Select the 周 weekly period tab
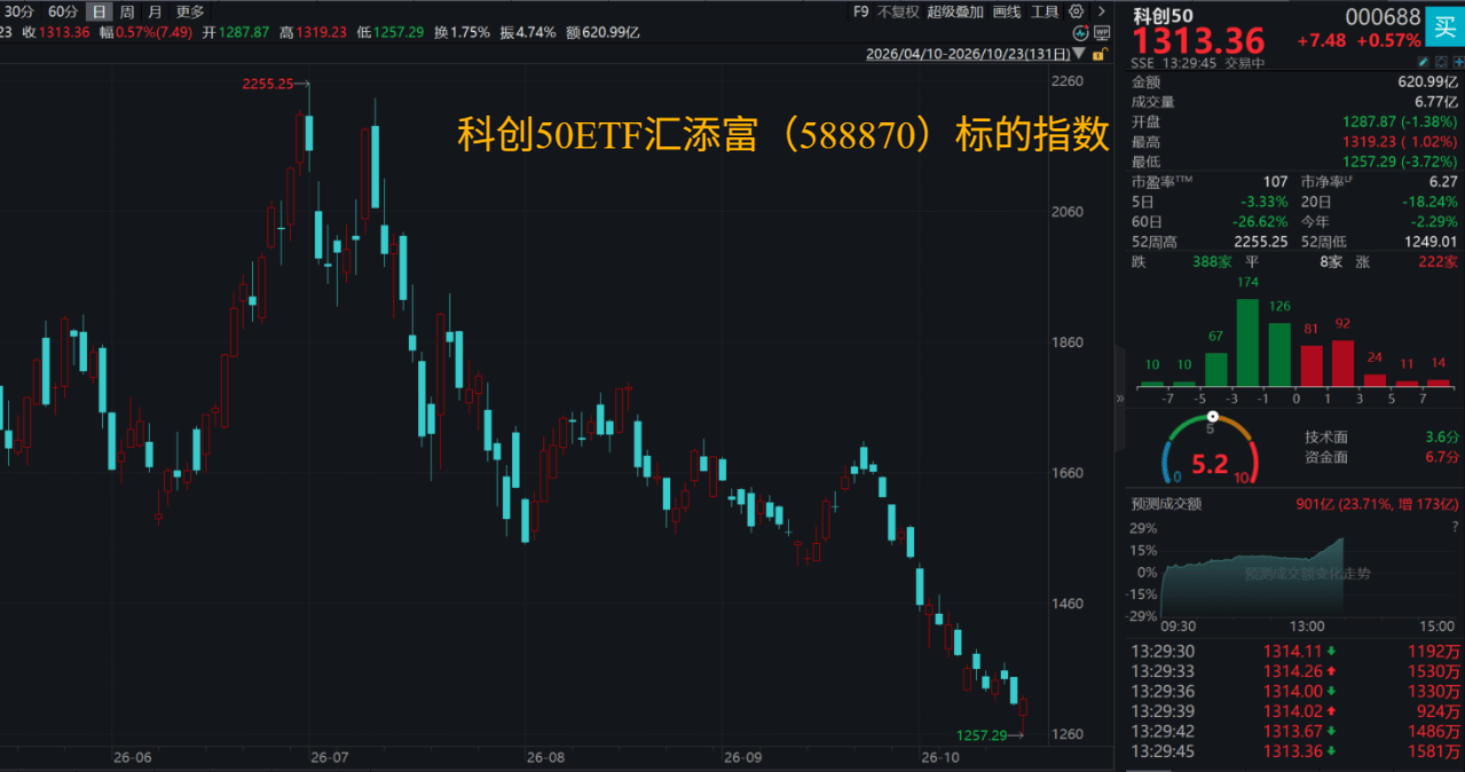The image size is (1465, 772). (x=127, y=12)
